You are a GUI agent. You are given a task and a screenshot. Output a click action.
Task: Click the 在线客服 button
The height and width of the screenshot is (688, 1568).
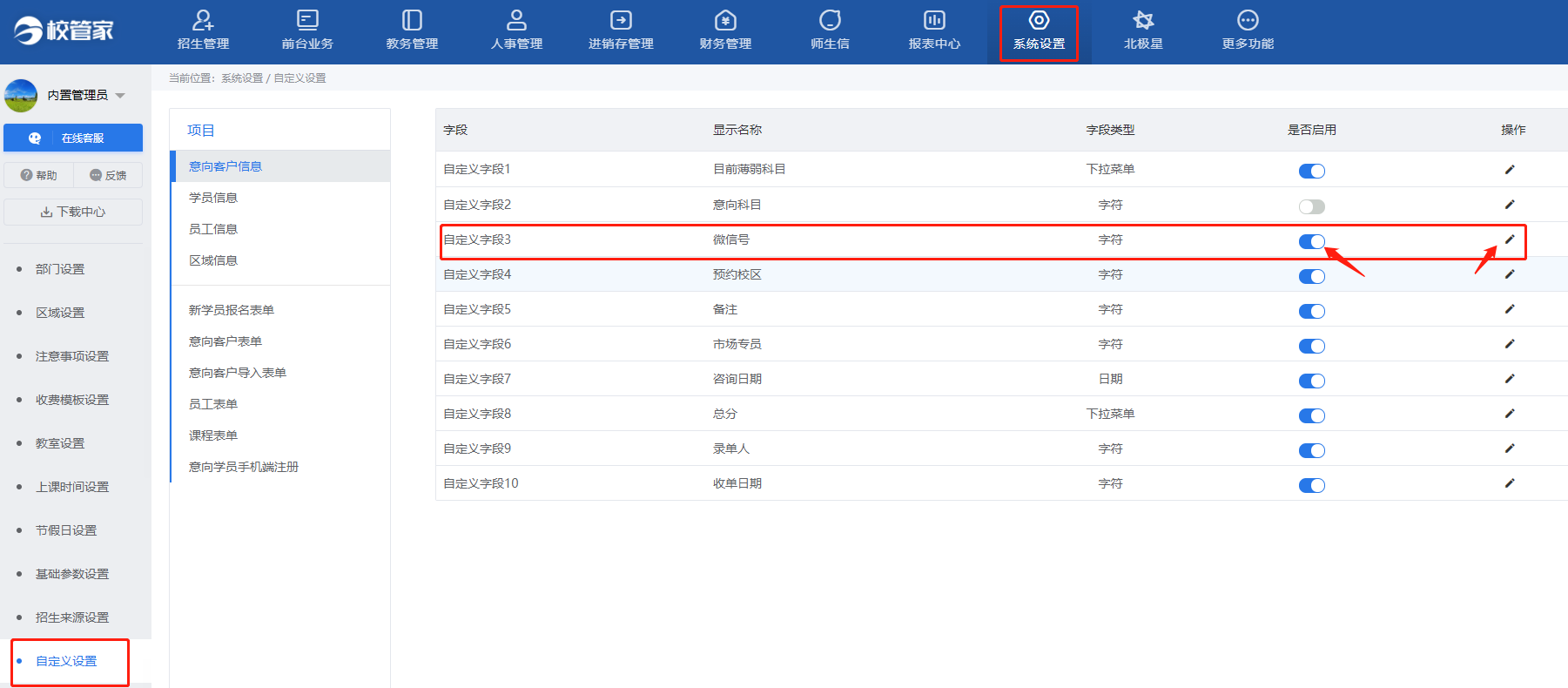[x=73, y=138]
